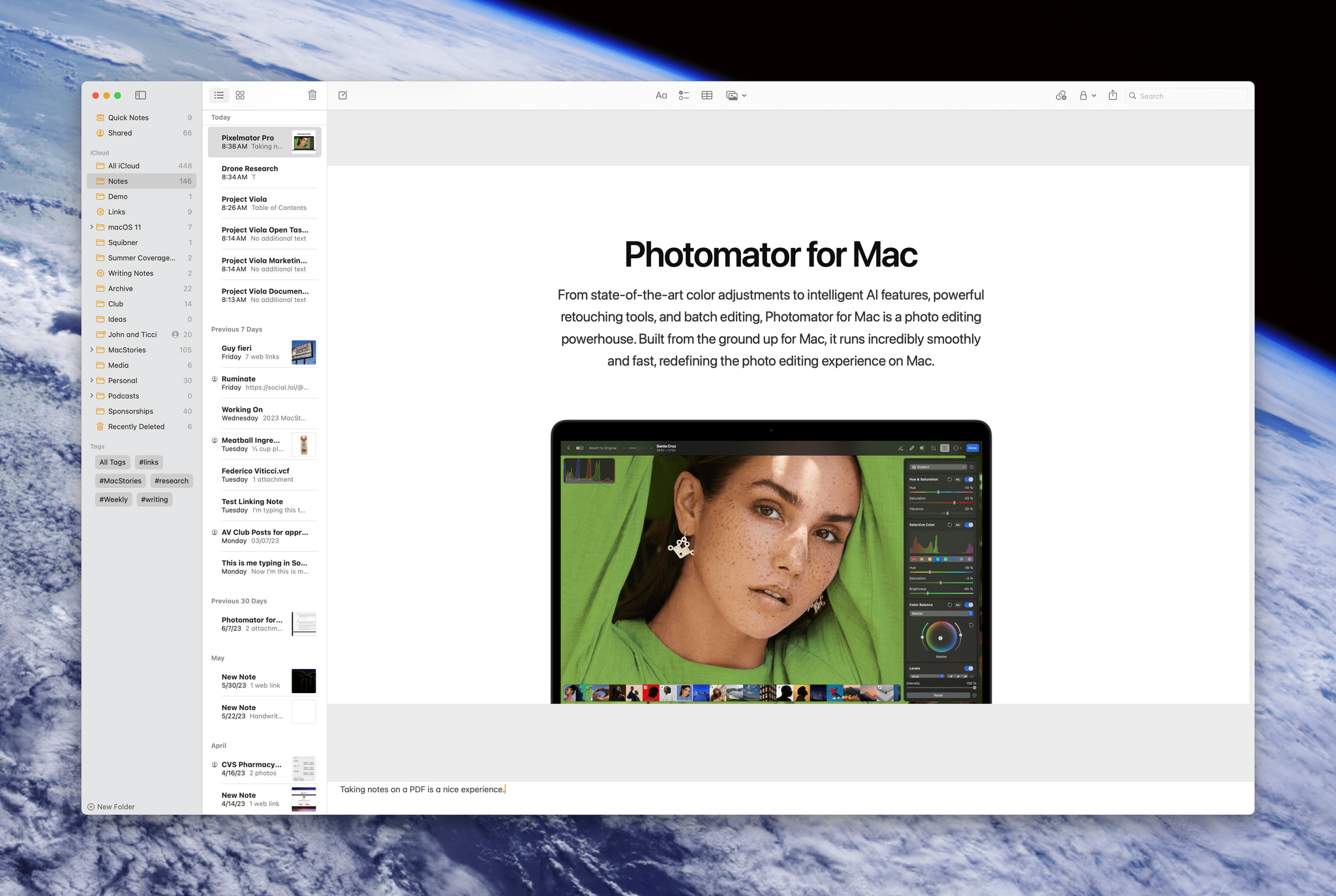1336x896 pixels.
Task: Click the embedded Photomator PDF laptop image
Action: coord(771,561)
